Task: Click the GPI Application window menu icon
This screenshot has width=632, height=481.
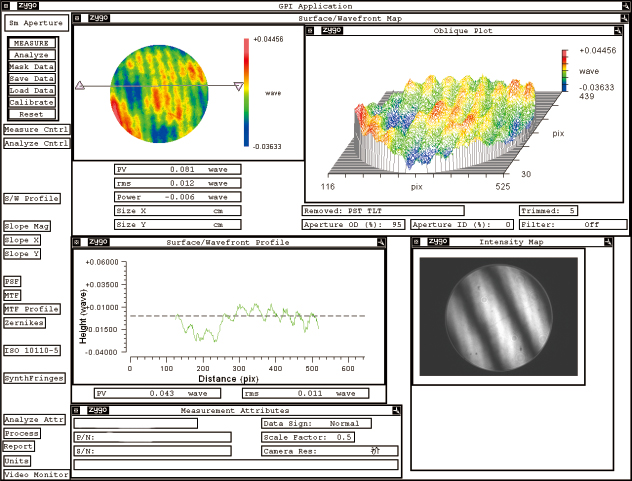Action: point(7,6)
